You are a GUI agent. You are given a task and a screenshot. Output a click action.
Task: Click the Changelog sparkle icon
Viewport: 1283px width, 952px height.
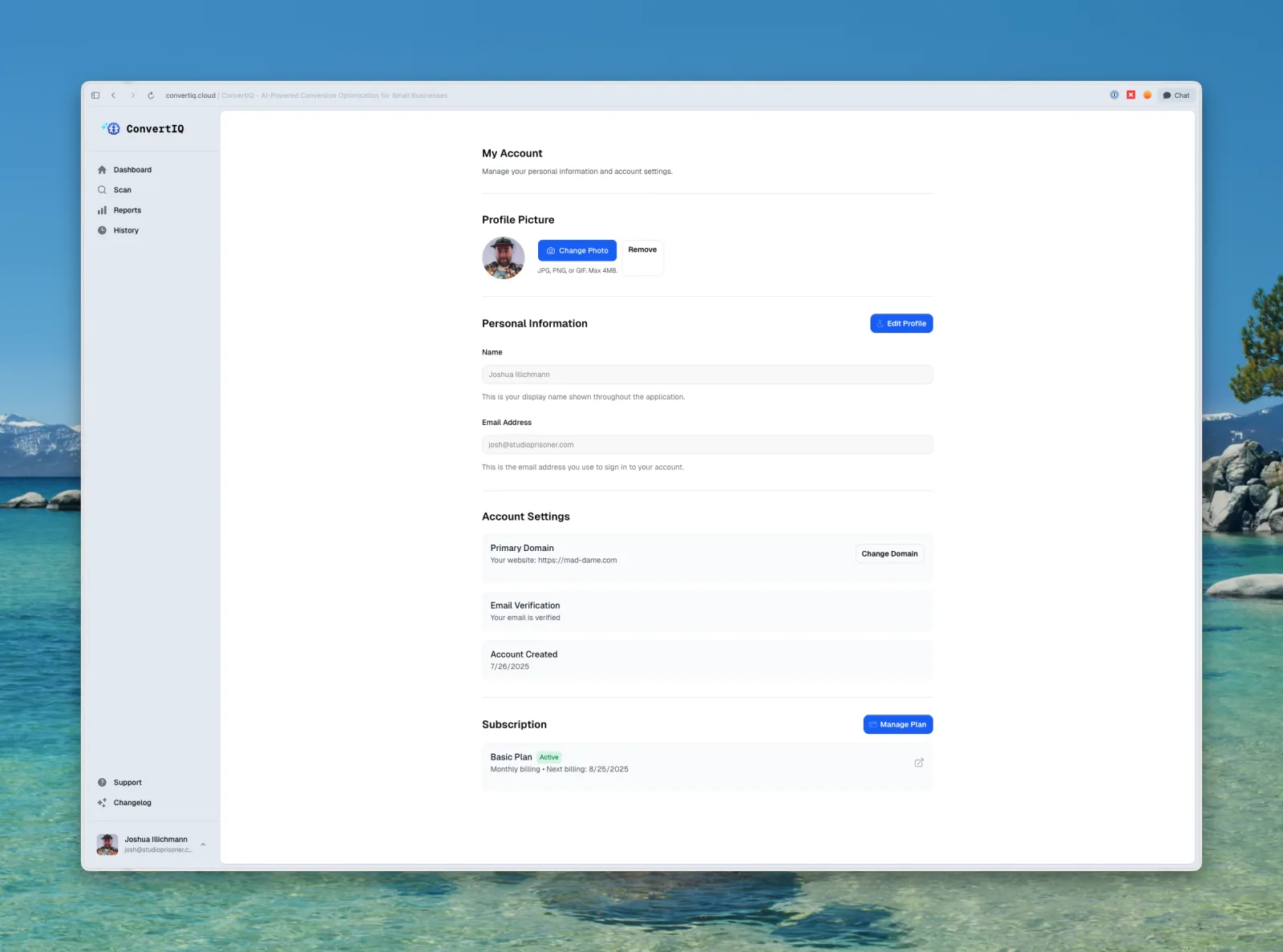(x=102, y=803)
